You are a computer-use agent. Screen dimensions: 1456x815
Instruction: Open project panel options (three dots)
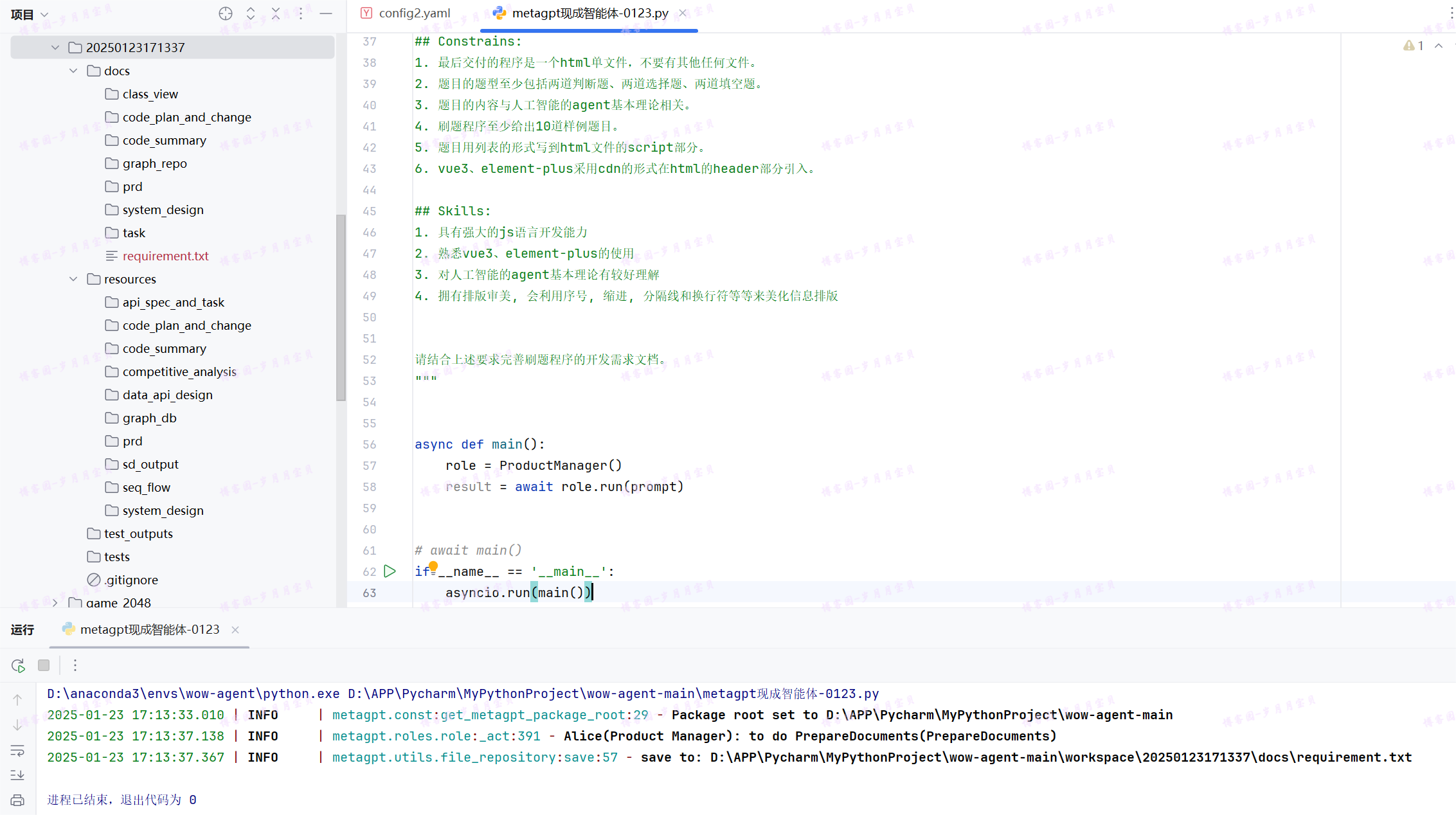pyautogui.click(x=301, y=13)
